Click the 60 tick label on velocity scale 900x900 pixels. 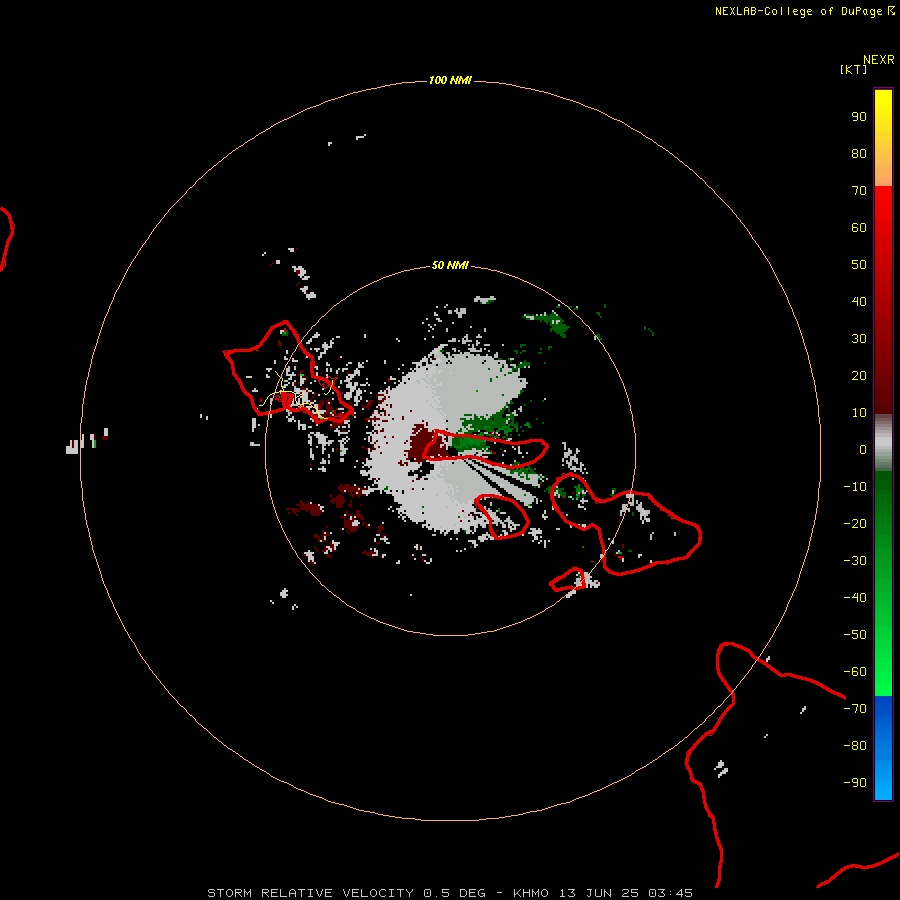coord(859,228)
